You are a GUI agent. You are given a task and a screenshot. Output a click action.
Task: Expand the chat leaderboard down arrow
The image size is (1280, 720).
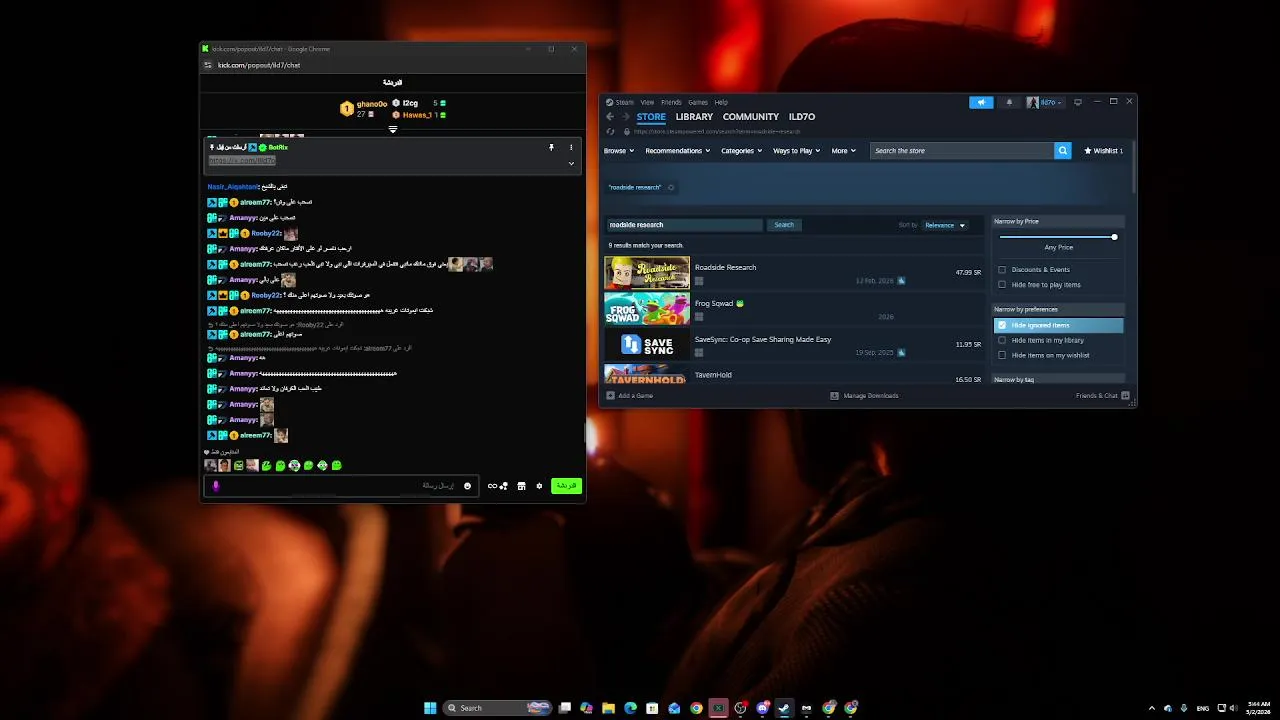(x=393, y=129)
